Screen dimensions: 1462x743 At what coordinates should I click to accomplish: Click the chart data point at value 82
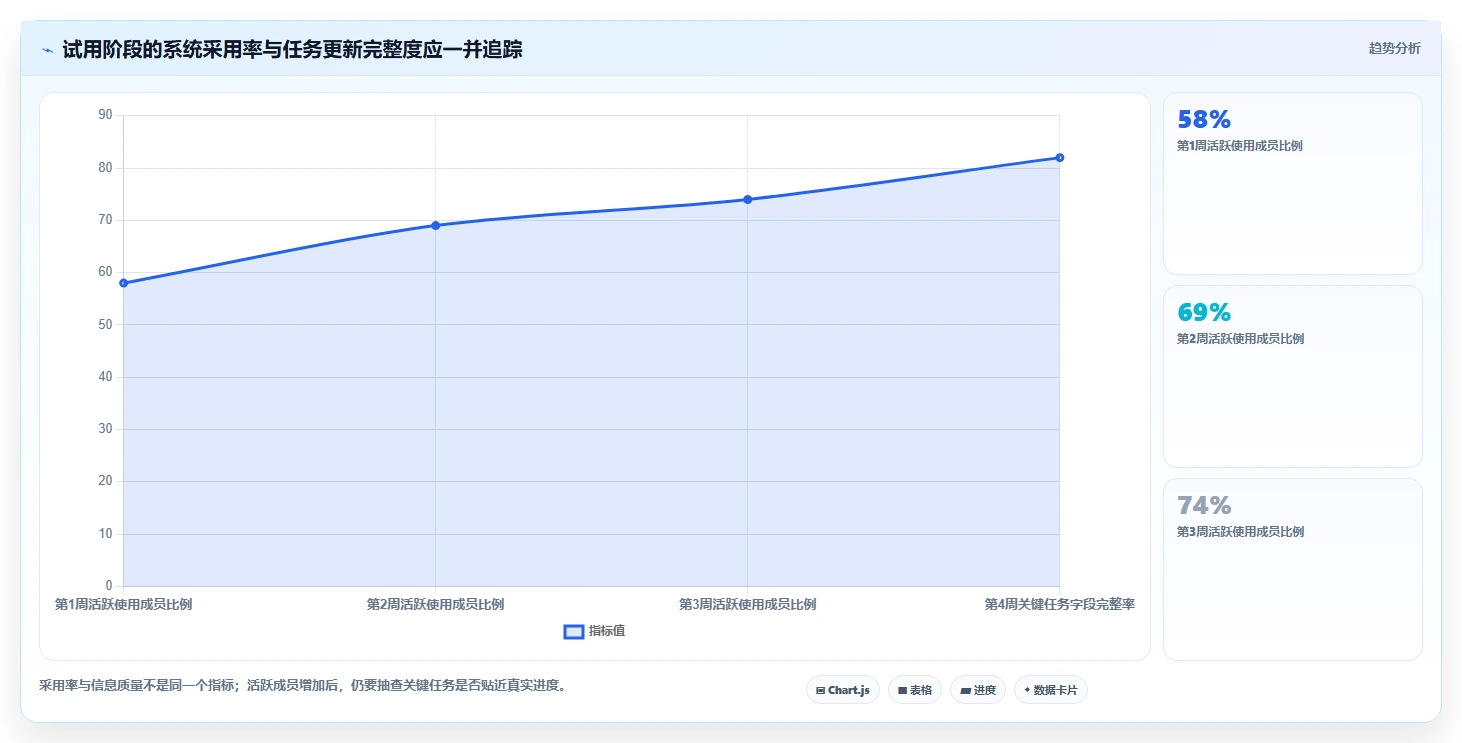point(1059,157)
